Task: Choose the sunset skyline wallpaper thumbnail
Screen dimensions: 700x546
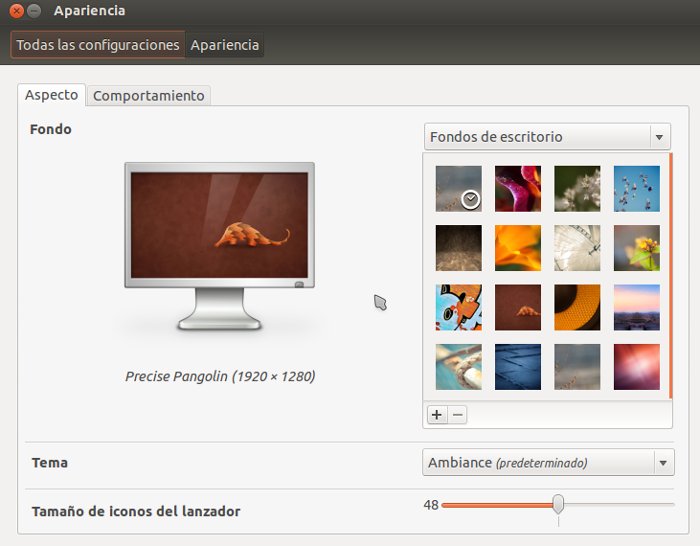Action: click(637, 307)
